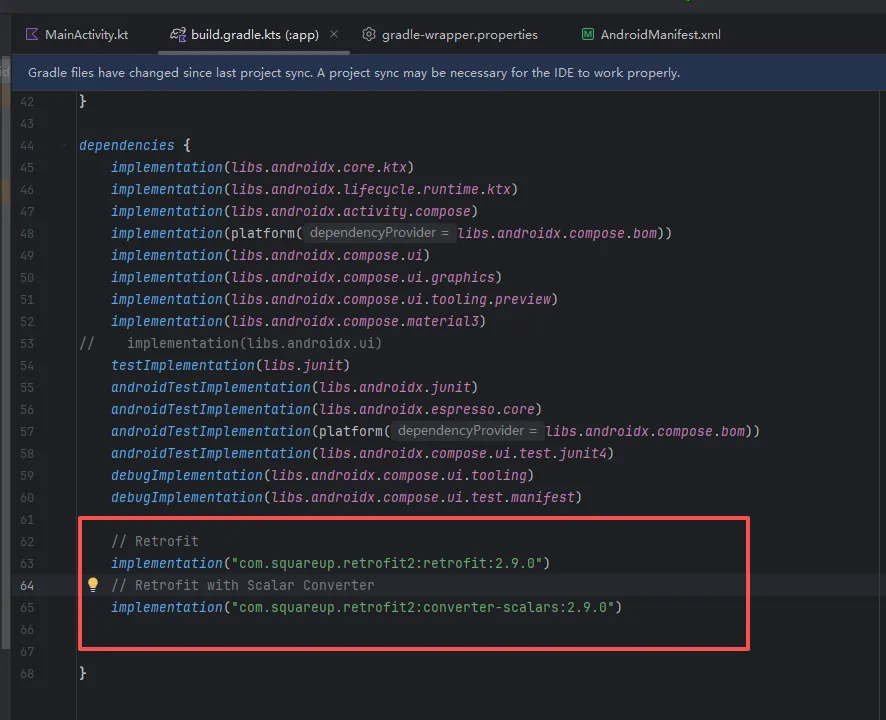The height and width of the screenshot is (720, 886).
Task: Click the dependencyProvider inlay hint on line 57
Action: click(468, 431)
